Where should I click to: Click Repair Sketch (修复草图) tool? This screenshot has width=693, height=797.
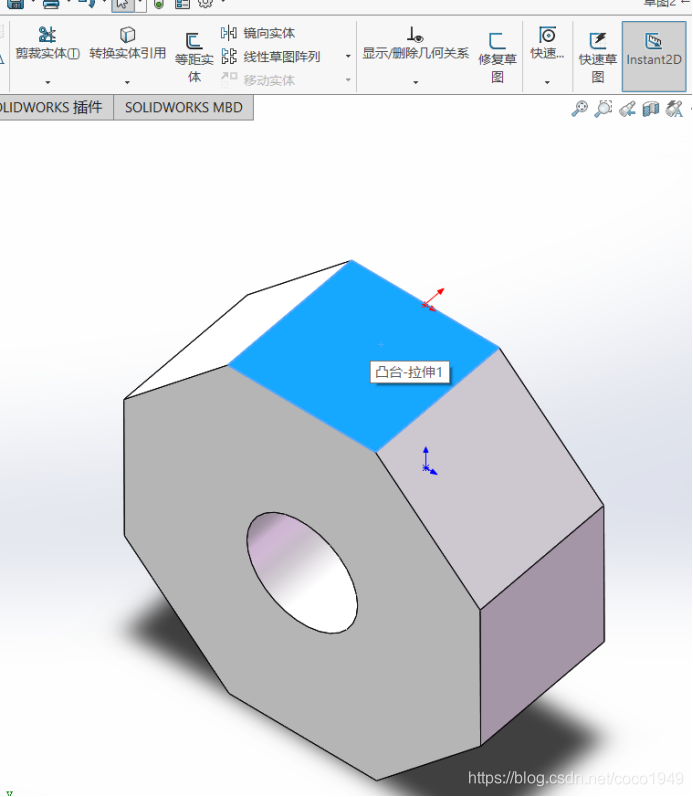click(497, 57)
